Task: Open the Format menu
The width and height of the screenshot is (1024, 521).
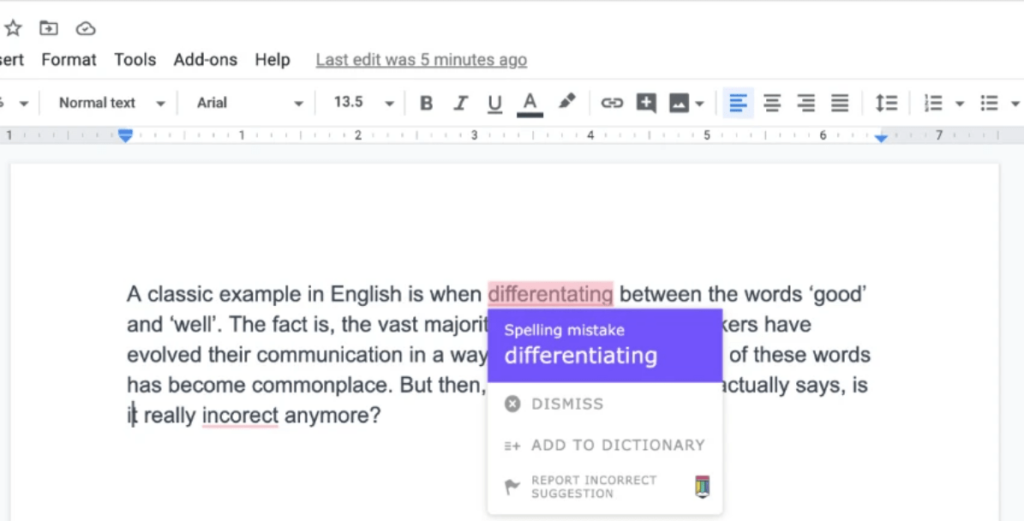Action: (x=69, y=60)
